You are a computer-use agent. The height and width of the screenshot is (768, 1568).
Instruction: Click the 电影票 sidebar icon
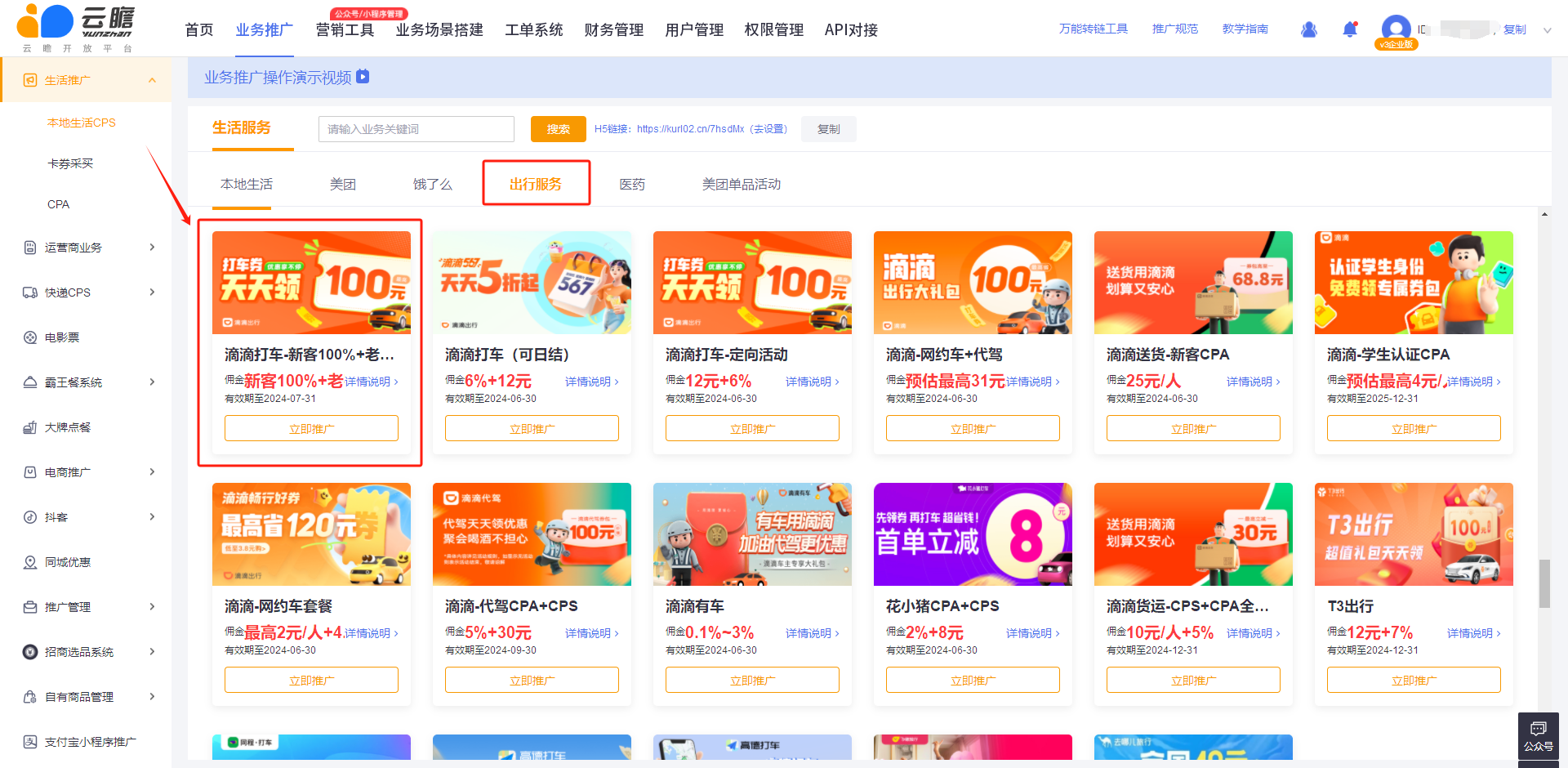(30, 337)
